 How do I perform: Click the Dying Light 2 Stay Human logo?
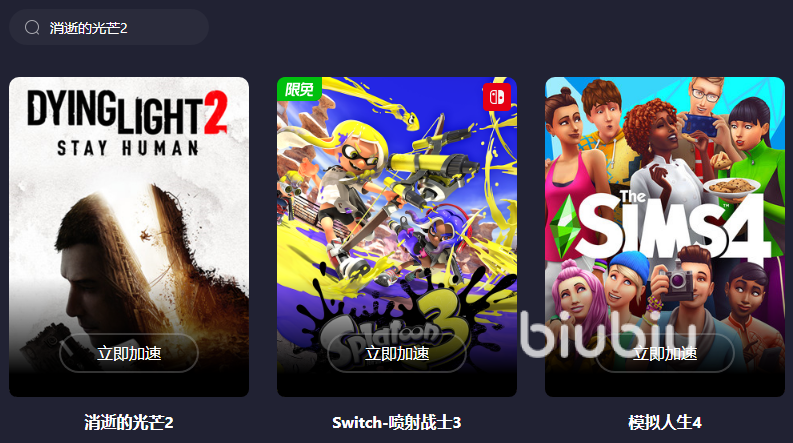click(127, 123)
